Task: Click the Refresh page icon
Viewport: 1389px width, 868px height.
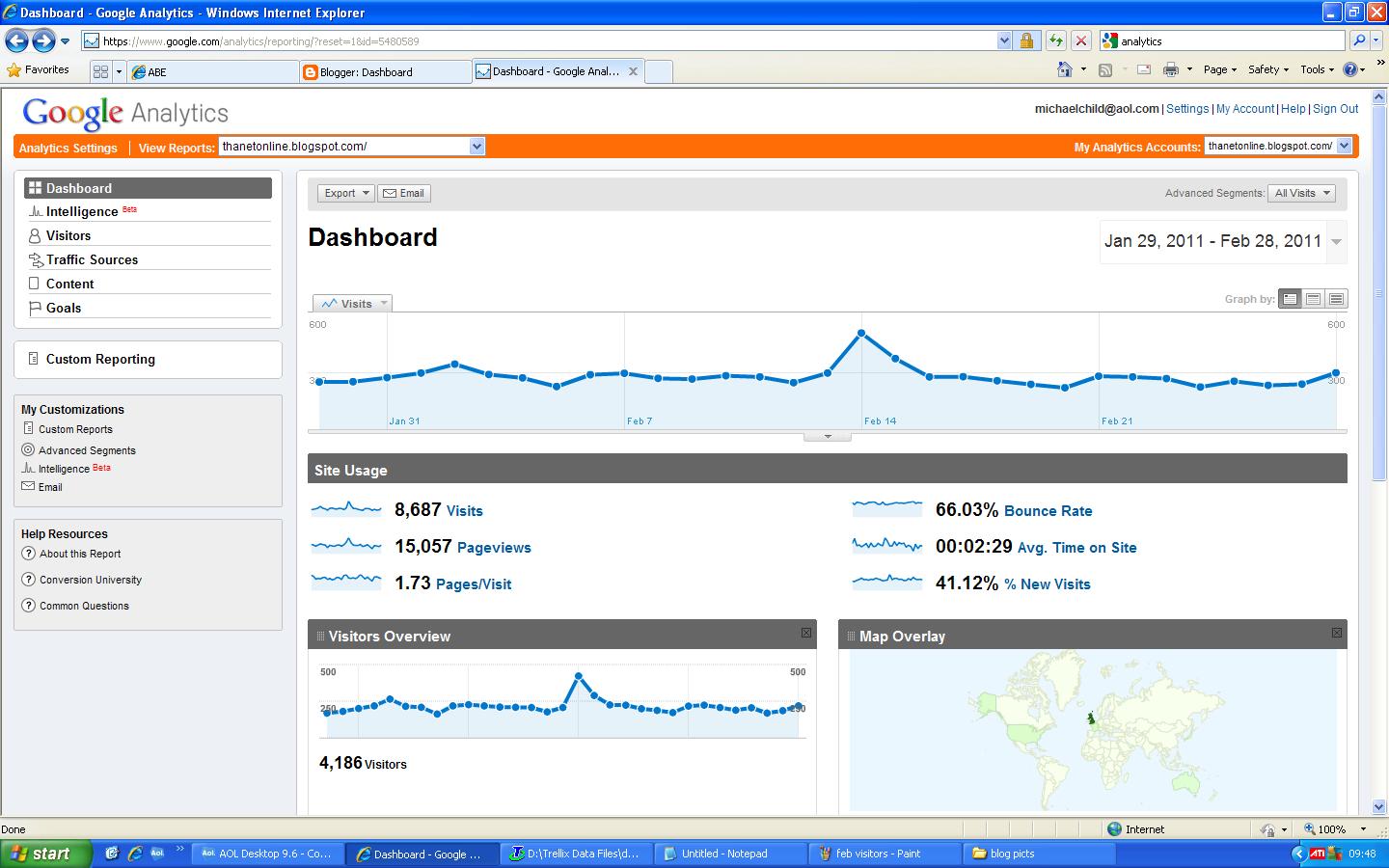Action: (x=1056, y=41)
